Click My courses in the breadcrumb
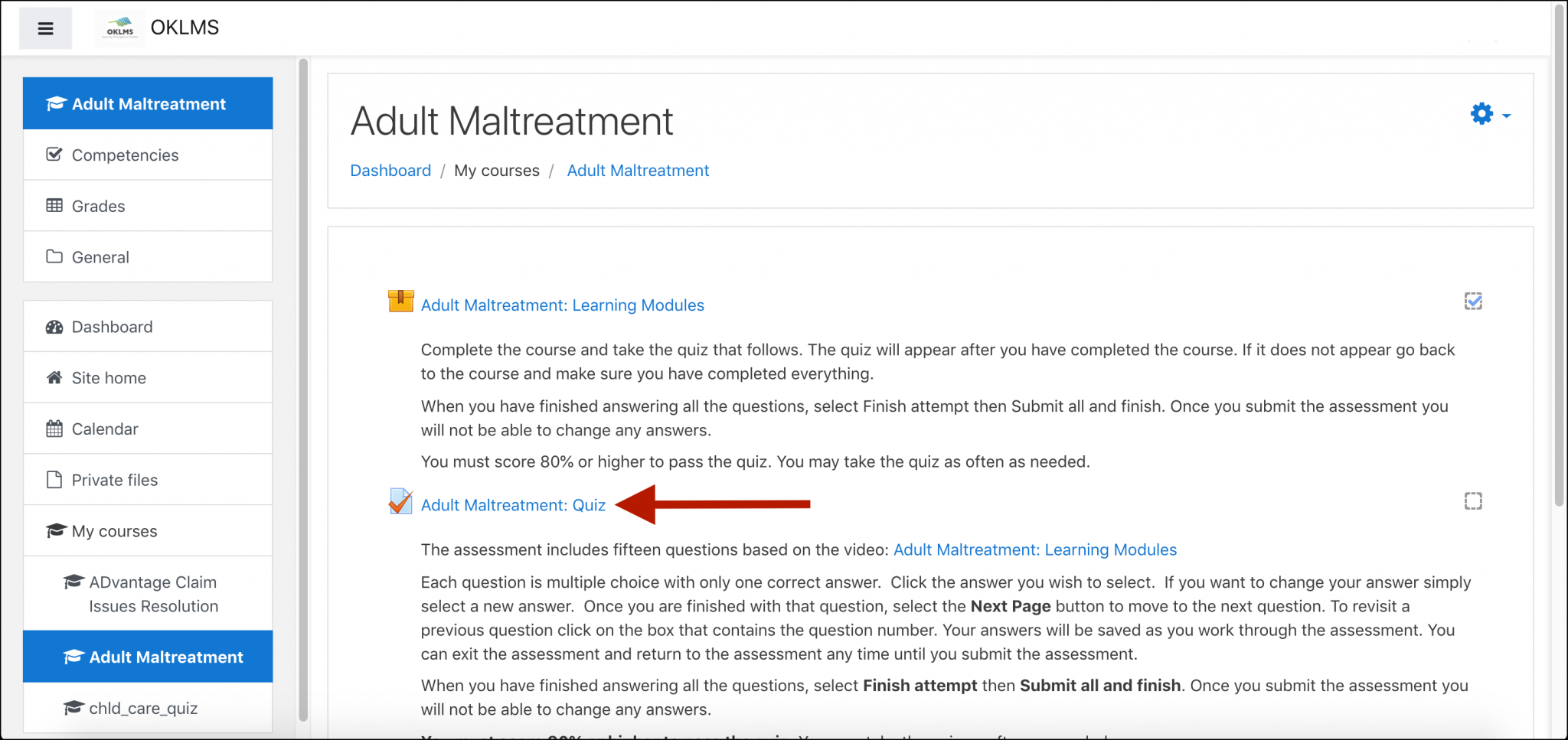Image resolution: width=1568 pixels, height=740 pixels. pyautogui.click(x=497, y=170)
